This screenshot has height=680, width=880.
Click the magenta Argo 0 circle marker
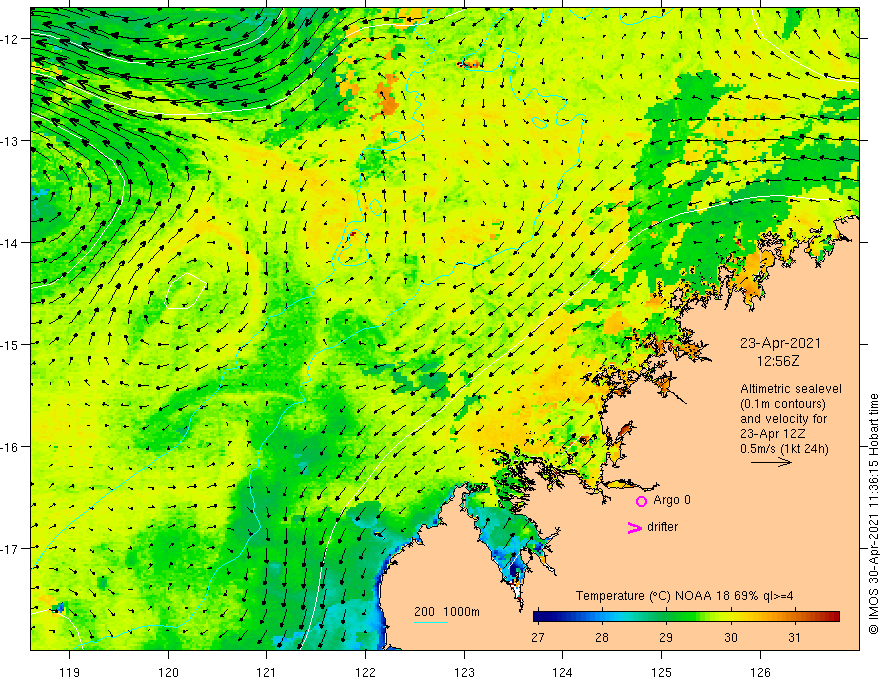pos(641,501)
